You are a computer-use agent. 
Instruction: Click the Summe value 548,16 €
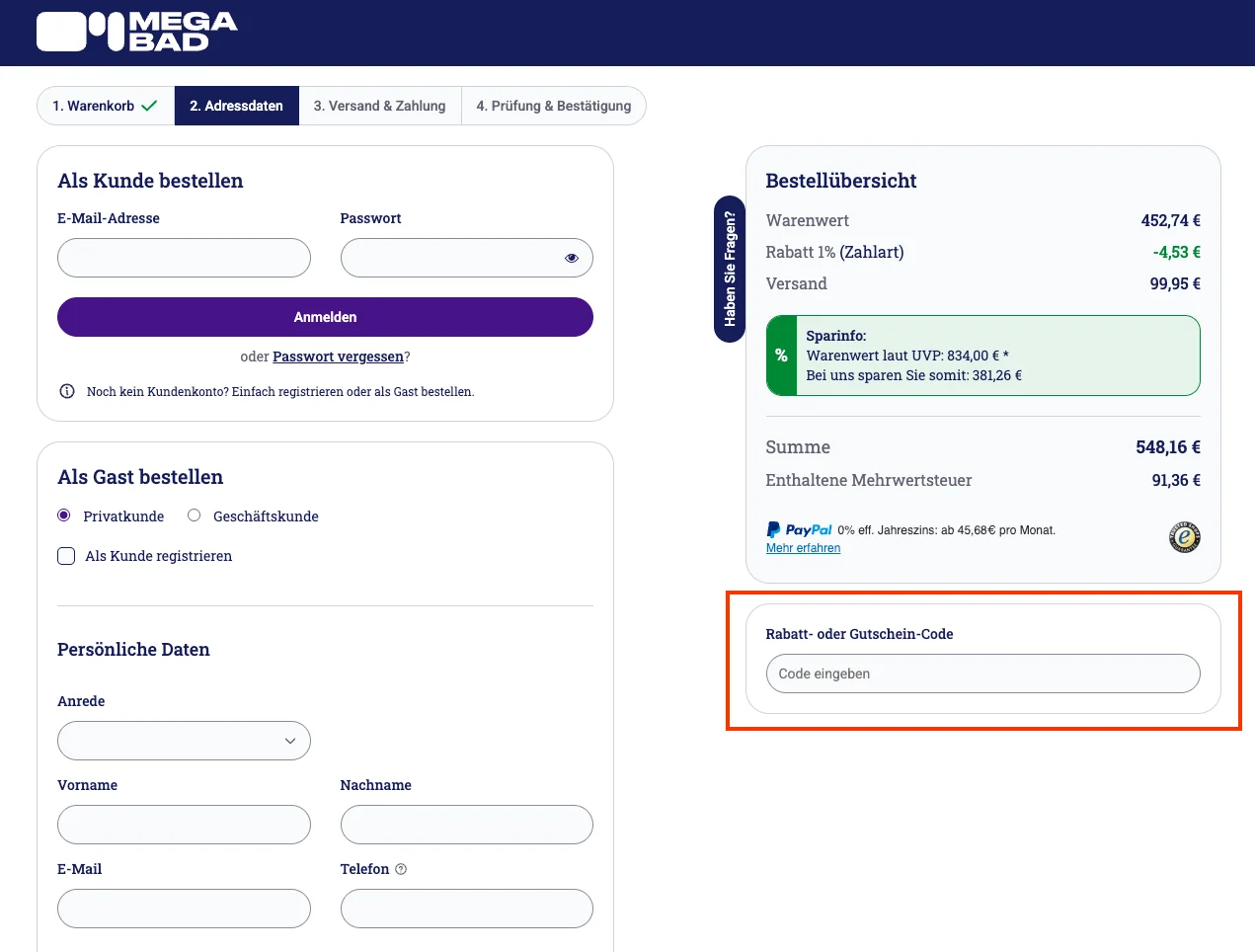click(1168, 447)
